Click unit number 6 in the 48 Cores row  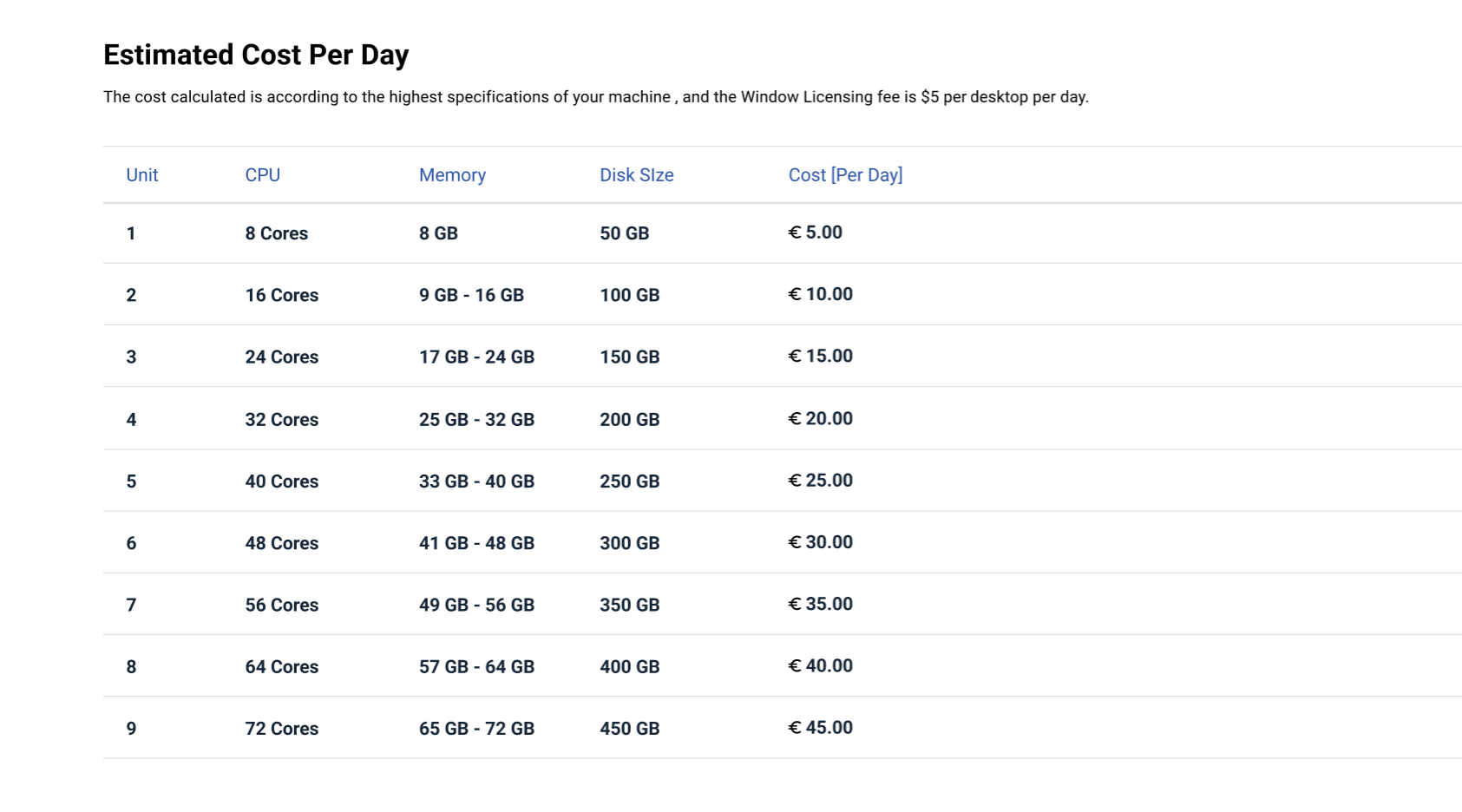(x=131, y=543)
